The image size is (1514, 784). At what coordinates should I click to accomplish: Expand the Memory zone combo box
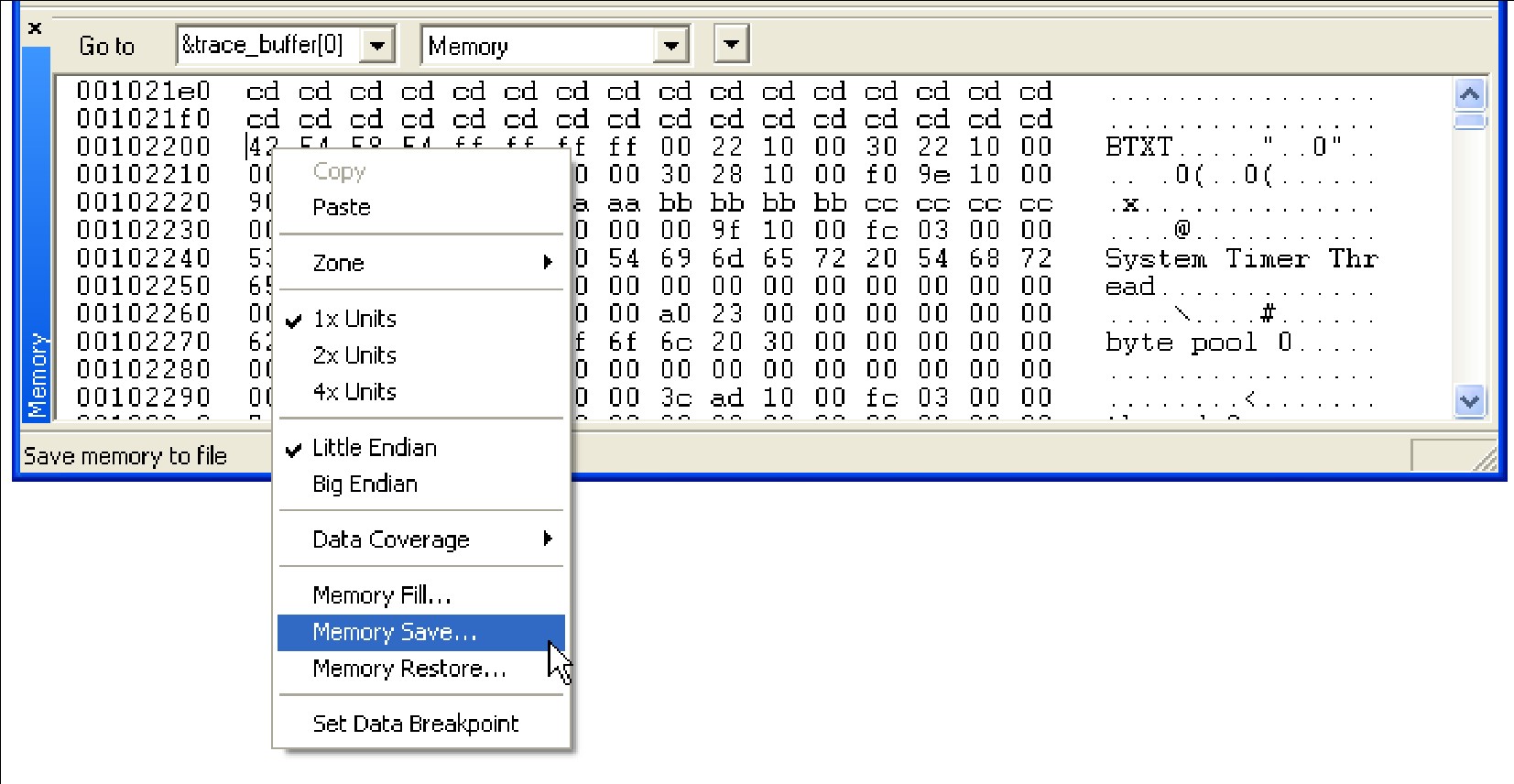tap(671, 45)
